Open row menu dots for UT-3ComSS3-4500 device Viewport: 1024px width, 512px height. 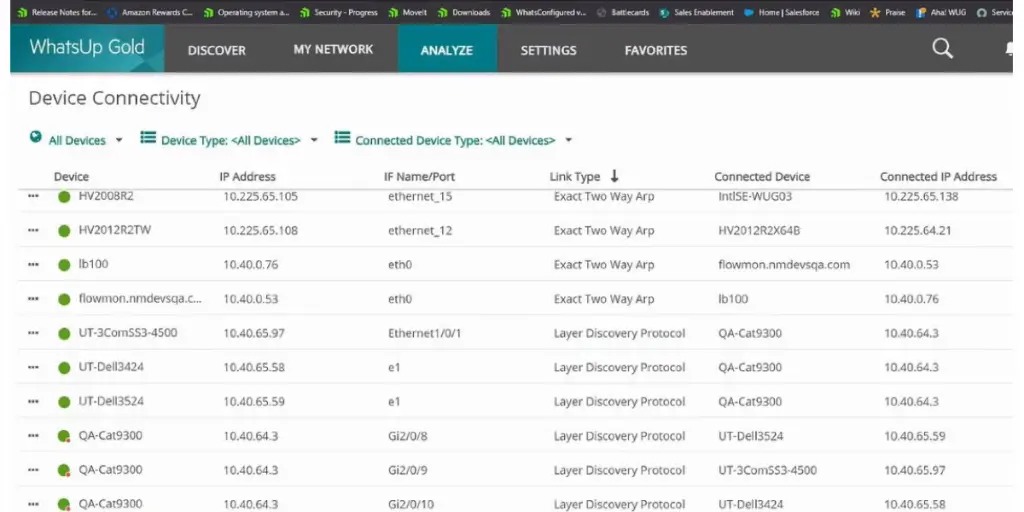33,333
